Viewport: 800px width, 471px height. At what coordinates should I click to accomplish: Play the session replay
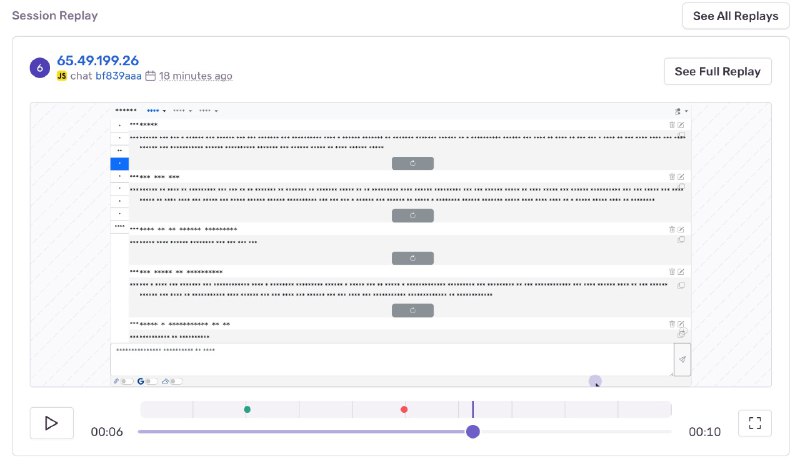tap(51, 423)
